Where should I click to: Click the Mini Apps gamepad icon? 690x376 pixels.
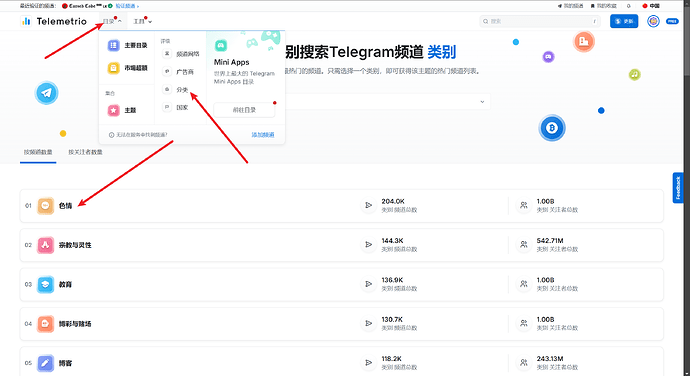tap(220, 45)
